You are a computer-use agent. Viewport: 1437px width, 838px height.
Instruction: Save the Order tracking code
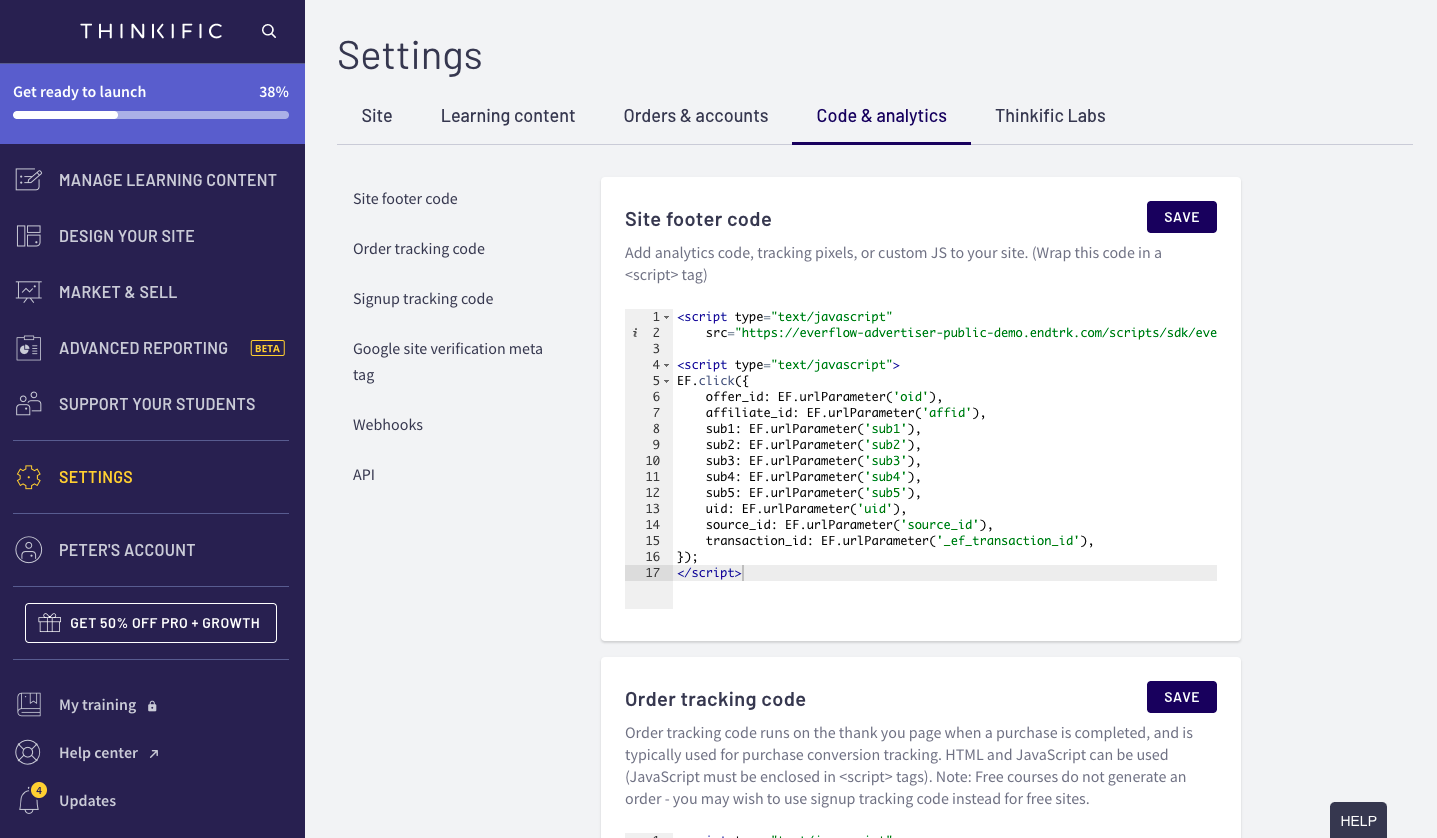tap(1181, 697)
